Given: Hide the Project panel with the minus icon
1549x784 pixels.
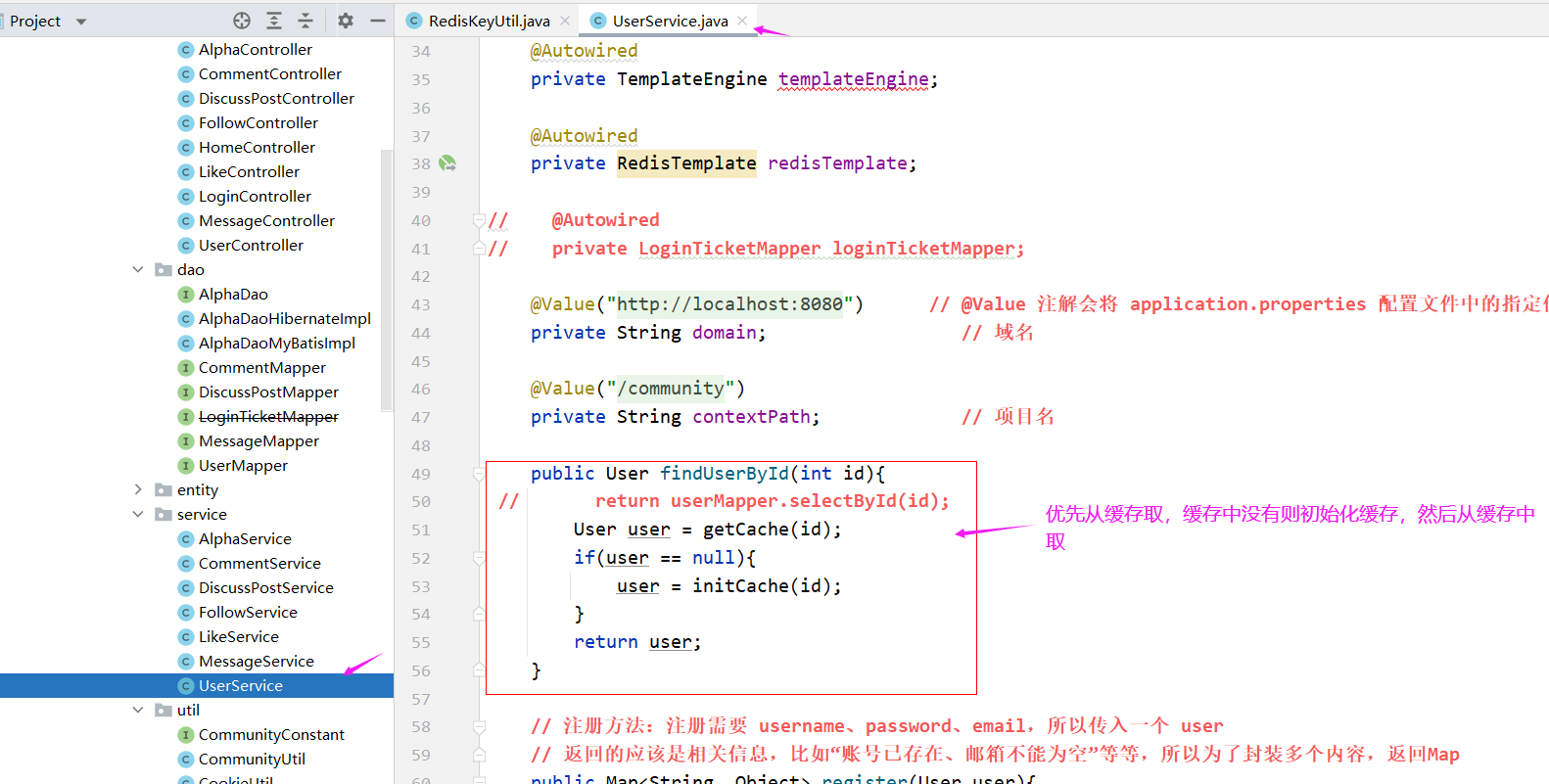Looking at the screenshot, I should [378, 21].
